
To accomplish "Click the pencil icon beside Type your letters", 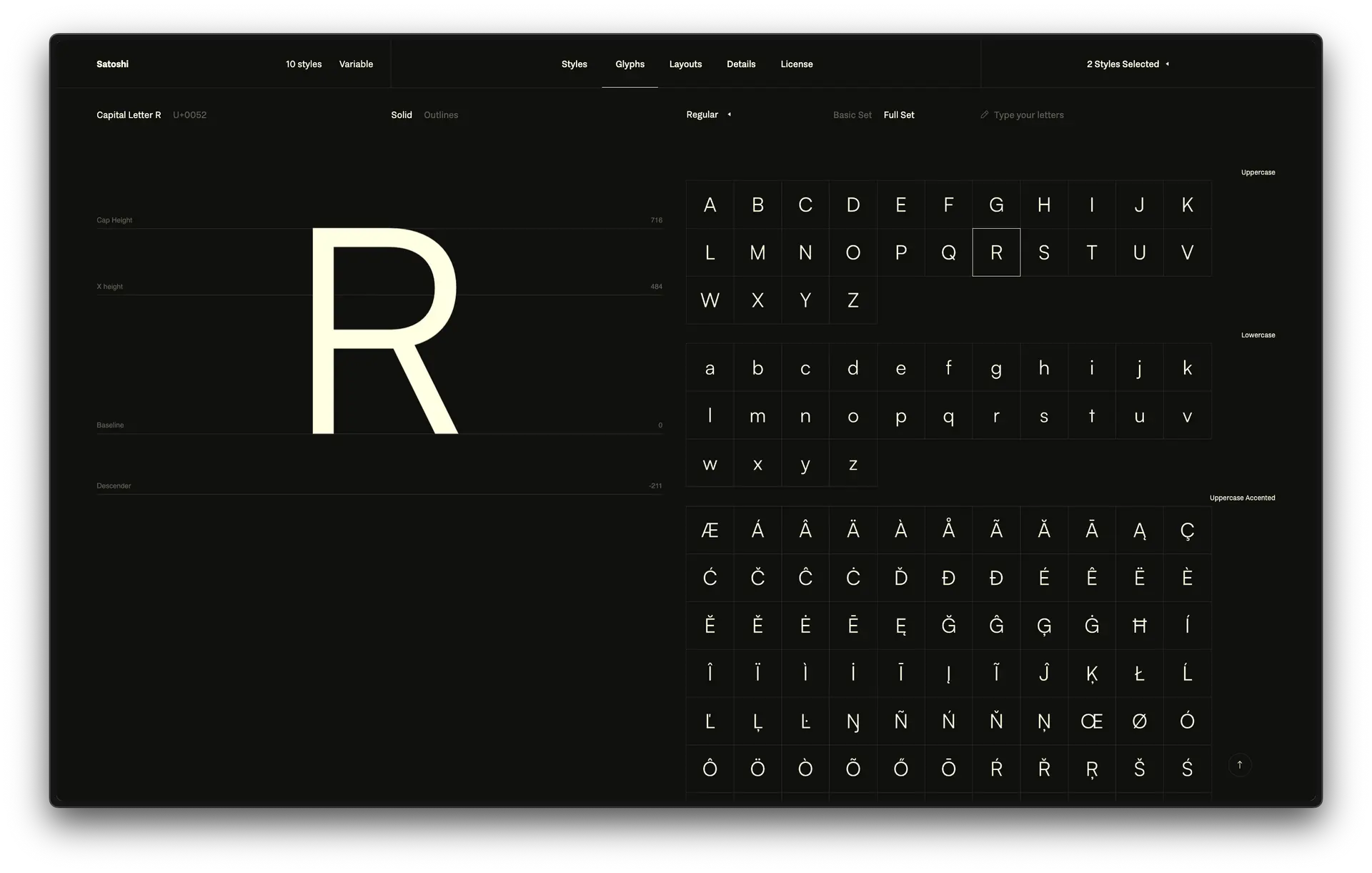I will click(984, 114).
